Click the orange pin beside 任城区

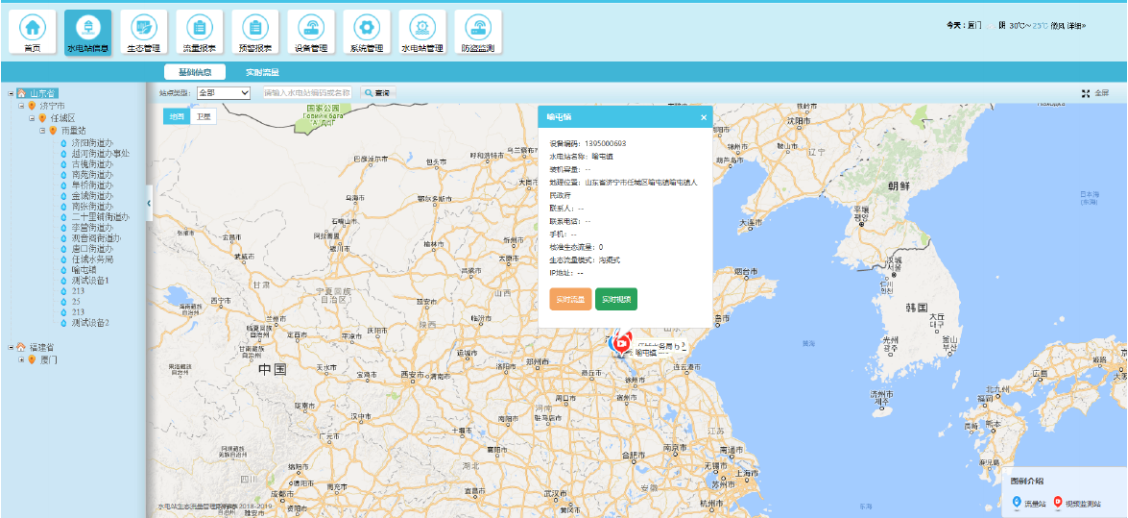[x=42, y=118]
